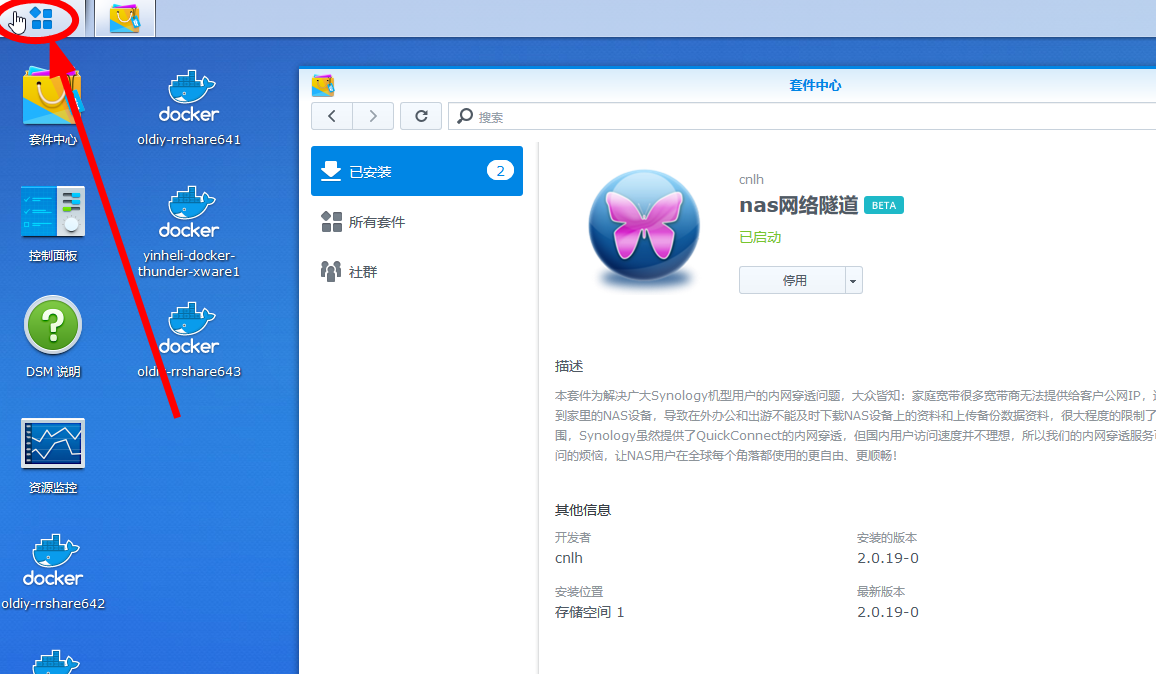Open the 控制面板 desktop shortcut
Viewport: 1156px width, 674px height.
pos(52,224)
